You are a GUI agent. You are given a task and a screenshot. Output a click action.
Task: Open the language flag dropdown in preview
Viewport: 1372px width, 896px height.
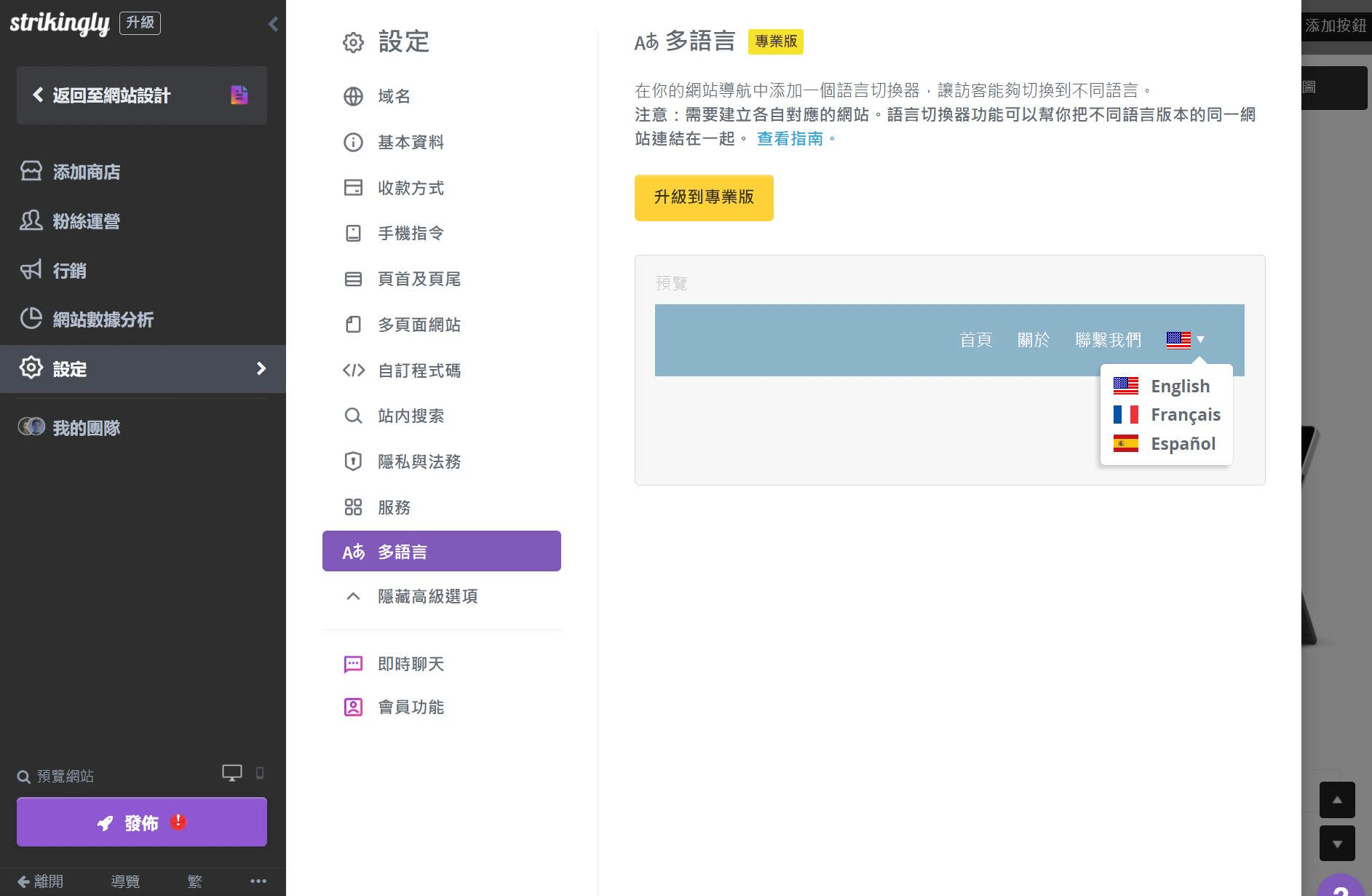[1185, 340]
